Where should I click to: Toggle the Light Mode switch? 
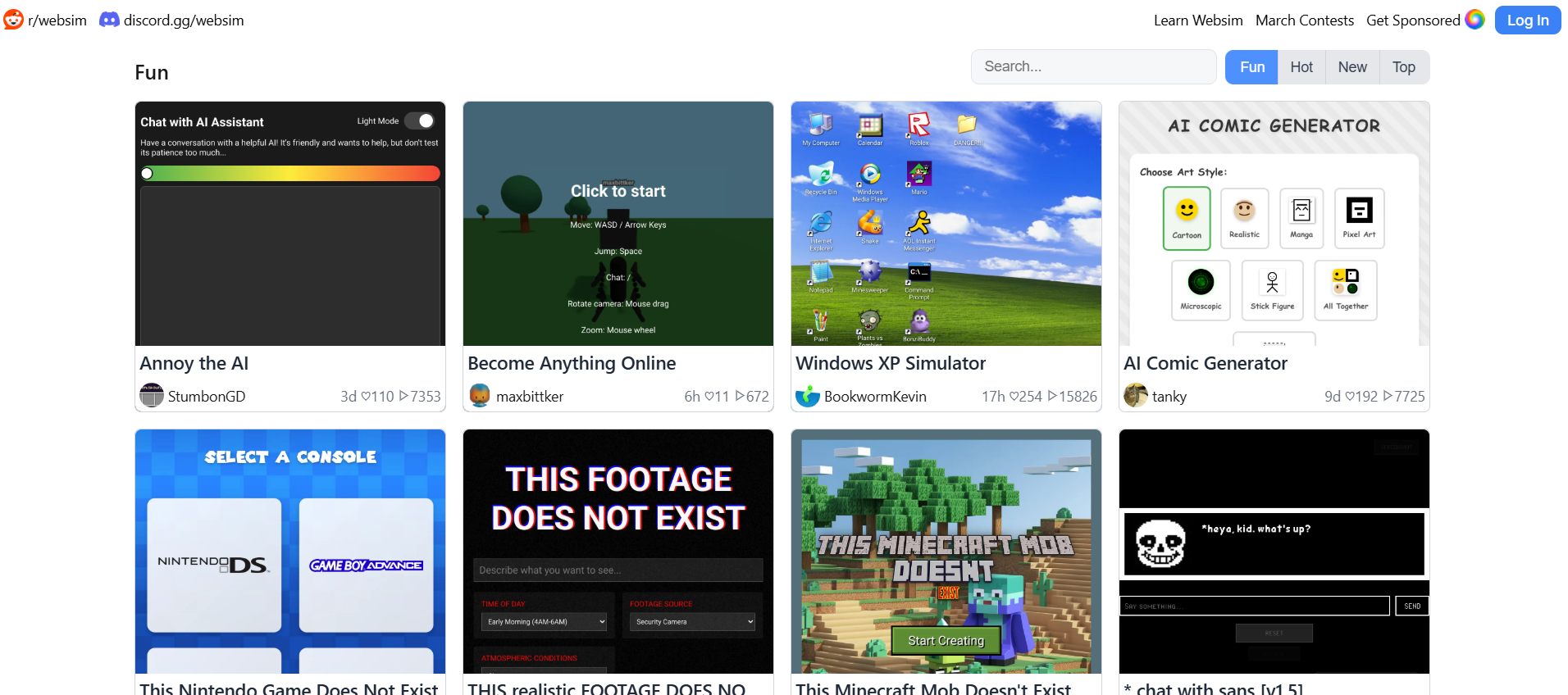pyautogui.click(x=420, y=120)
